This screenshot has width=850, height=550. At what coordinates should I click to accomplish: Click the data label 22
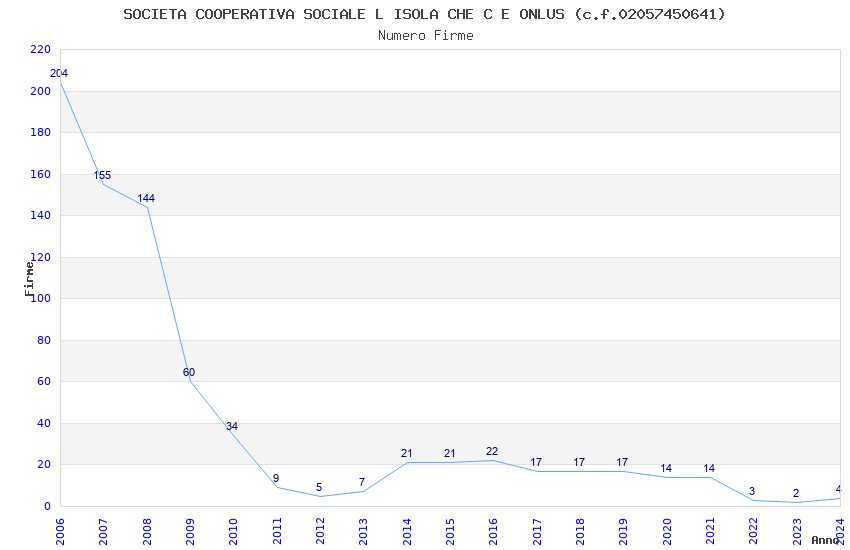pos(492,451)
